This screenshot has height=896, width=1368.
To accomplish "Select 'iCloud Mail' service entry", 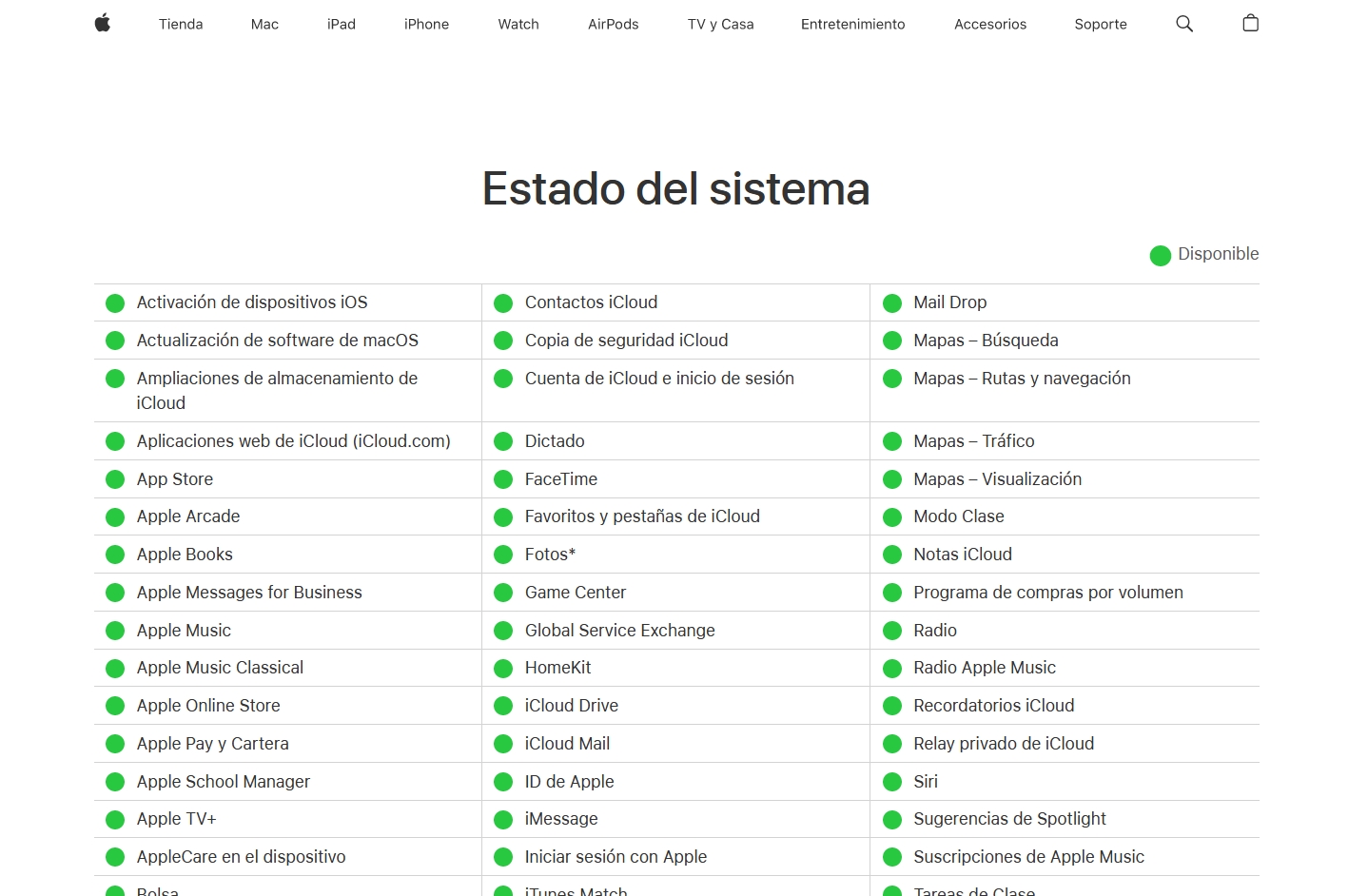I will [568, 744].
